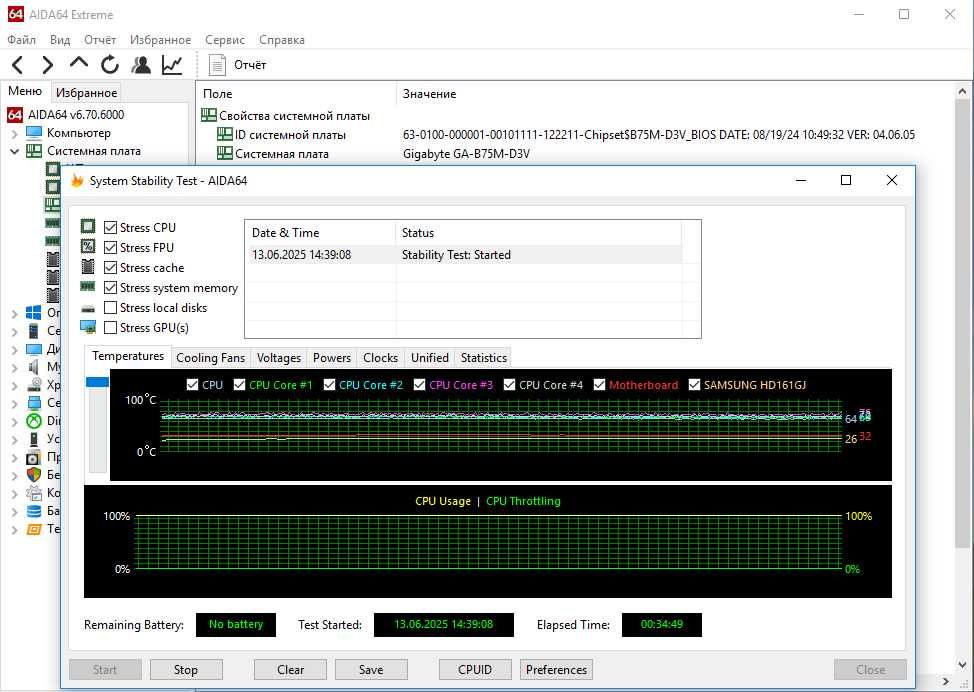Viewport: 974px width, 692px height.
Task: Open the Файл menu
Action: pos(22,40)
